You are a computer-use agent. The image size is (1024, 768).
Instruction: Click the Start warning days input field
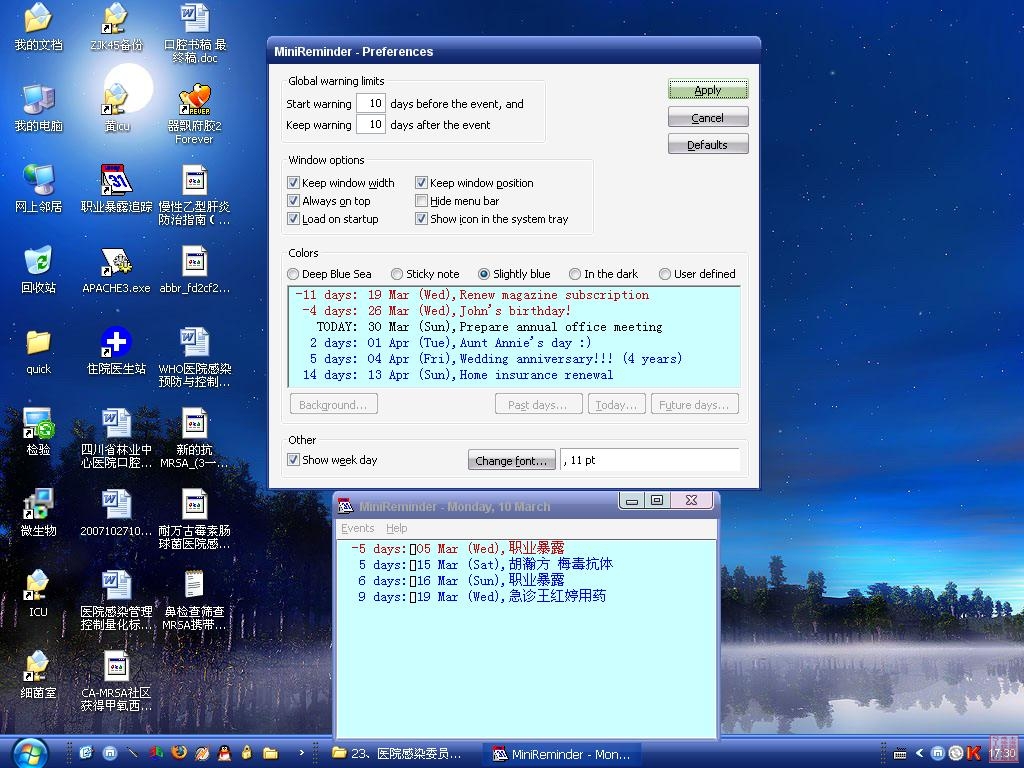pyautogui.click(x=371, y=104)
